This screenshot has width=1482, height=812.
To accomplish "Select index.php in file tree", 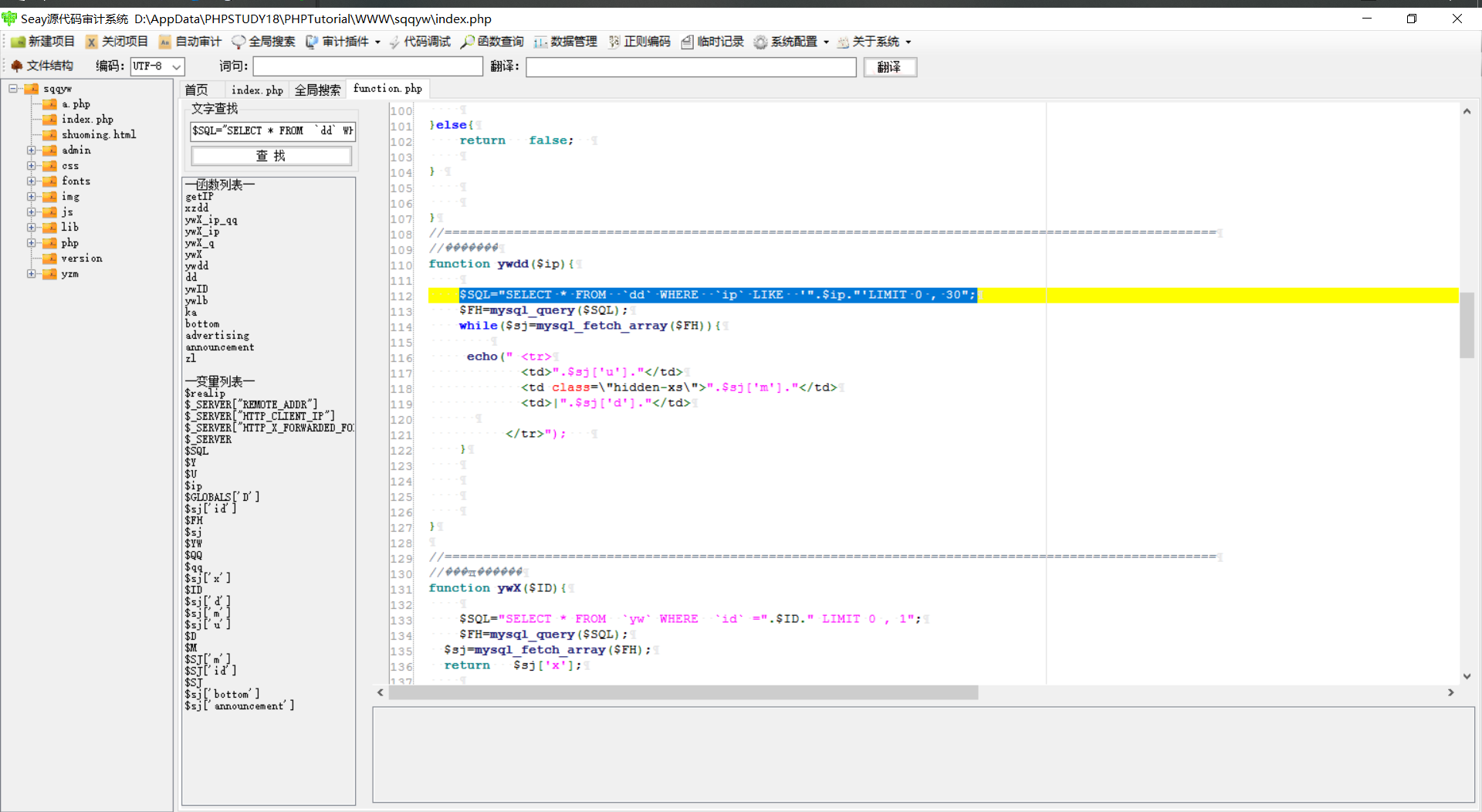I will point(87,120).
